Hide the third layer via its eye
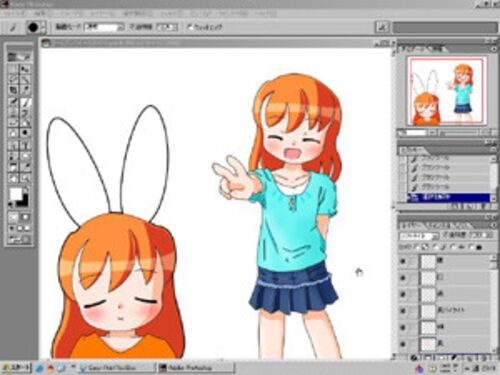The width and height of the screenshot is (500, 375). pos(403,294)
